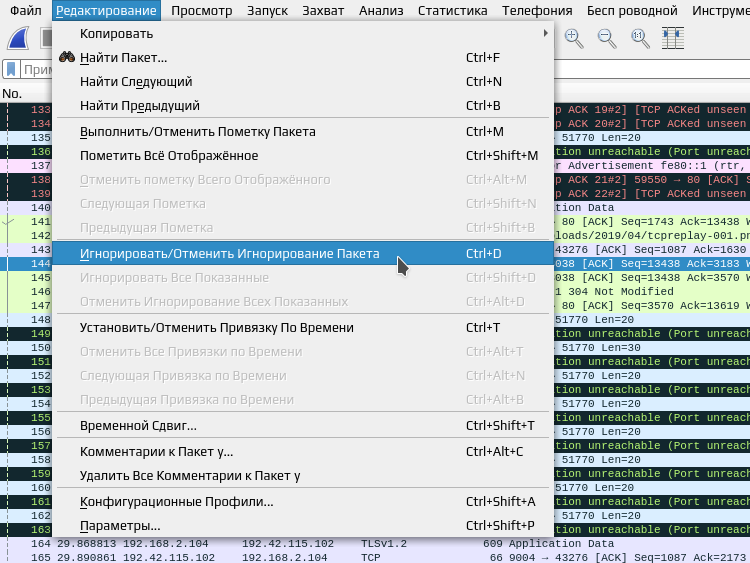Choose Найти Предыдущий
The height and width of the screenshot is (563, 750).
pyautogui.click(x=303, y=105)
